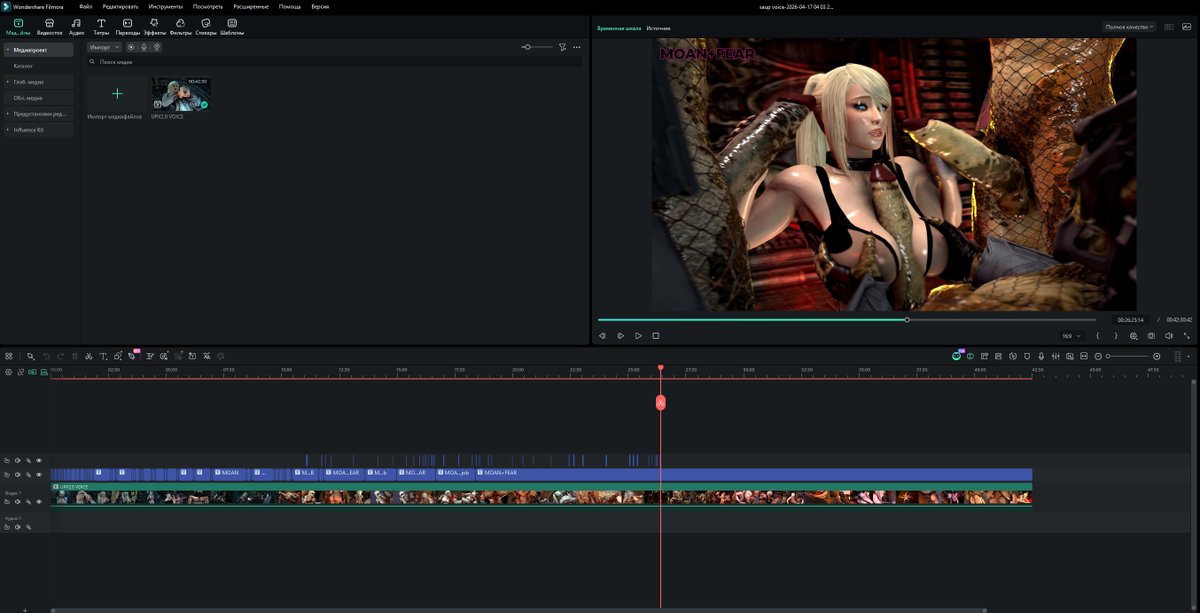The width and height of the screenshot is (1200, 613).
Task: Click the zoom-in magnifier under preview
Action: (1134, 336)
